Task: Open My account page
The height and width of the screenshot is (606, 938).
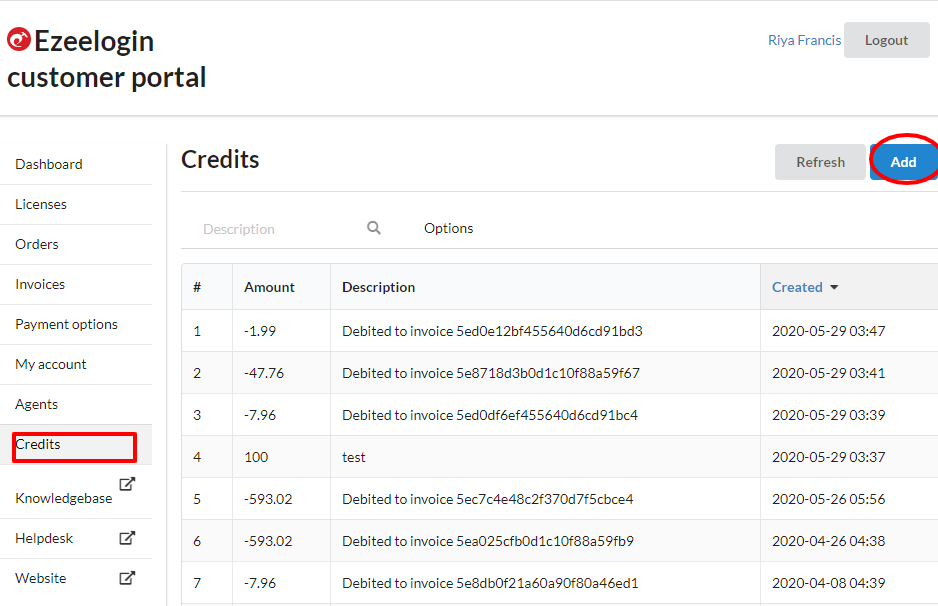Action: pyautogui.click(x=51, y=364)
